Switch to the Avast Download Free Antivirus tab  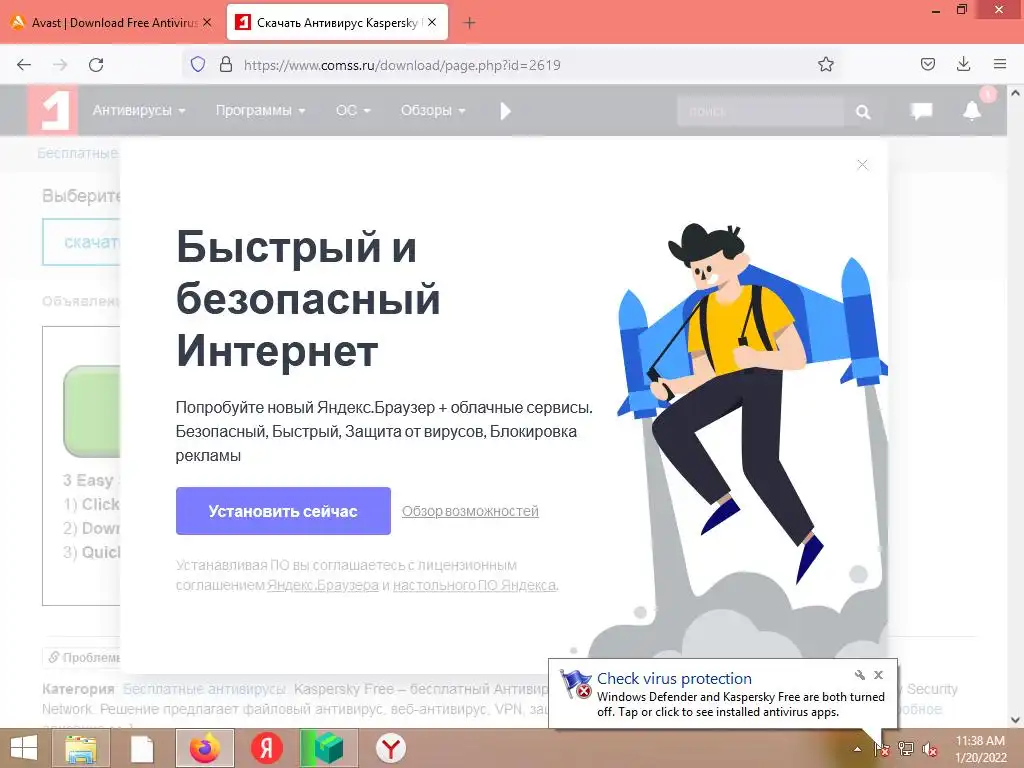click(112, 23)
